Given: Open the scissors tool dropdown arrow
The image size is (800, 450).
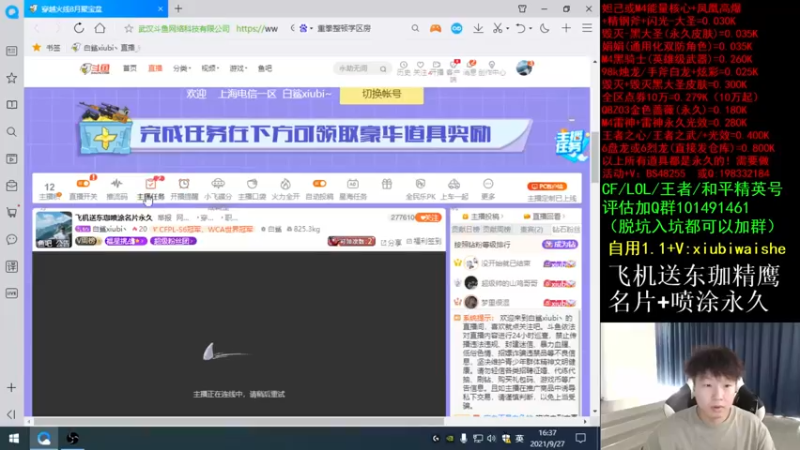Looking at the screenshot, I should point(508,29).
